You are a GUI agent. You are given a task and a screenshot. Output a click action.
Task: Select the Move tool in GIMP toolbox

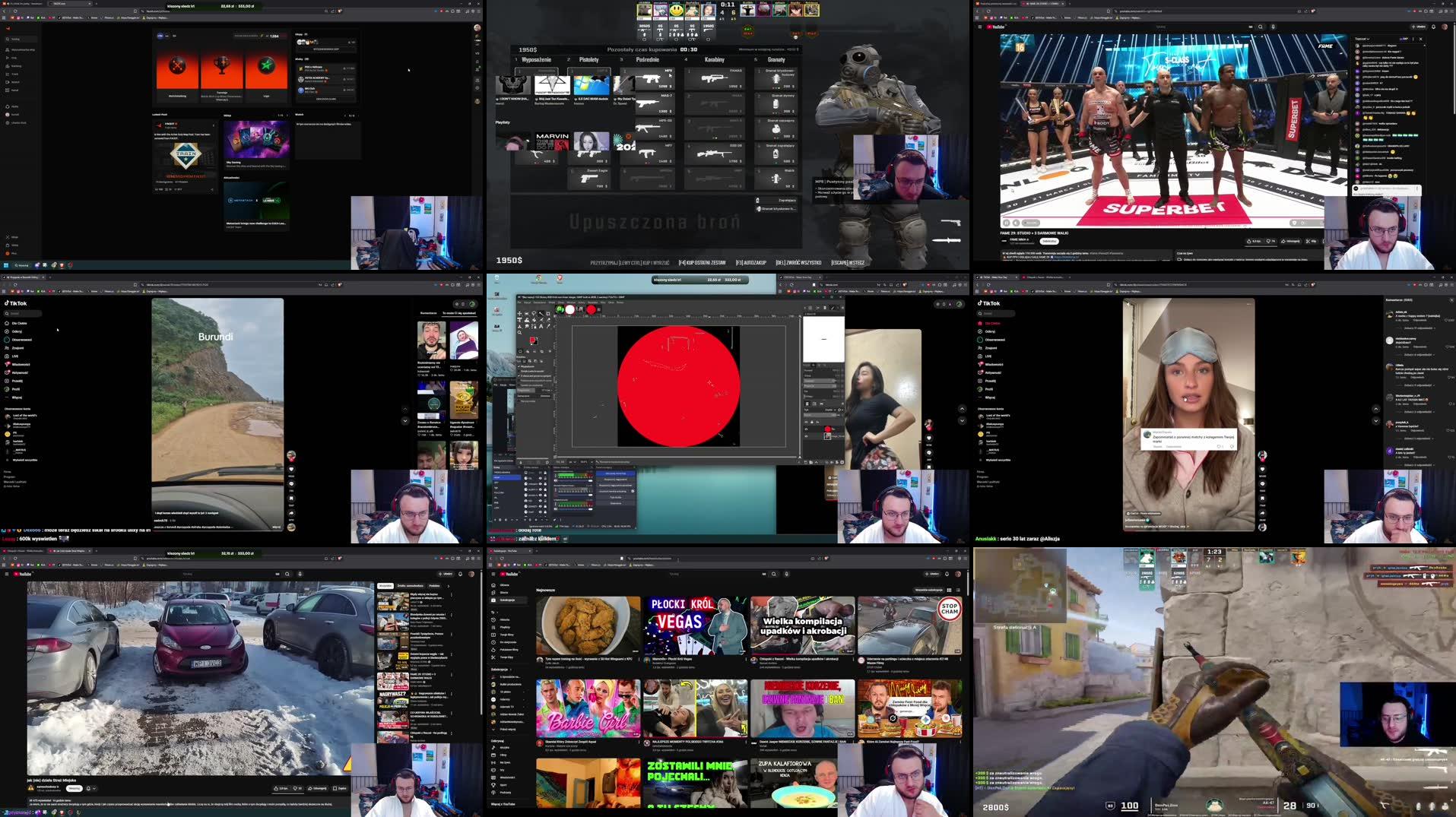coord(520,313)
